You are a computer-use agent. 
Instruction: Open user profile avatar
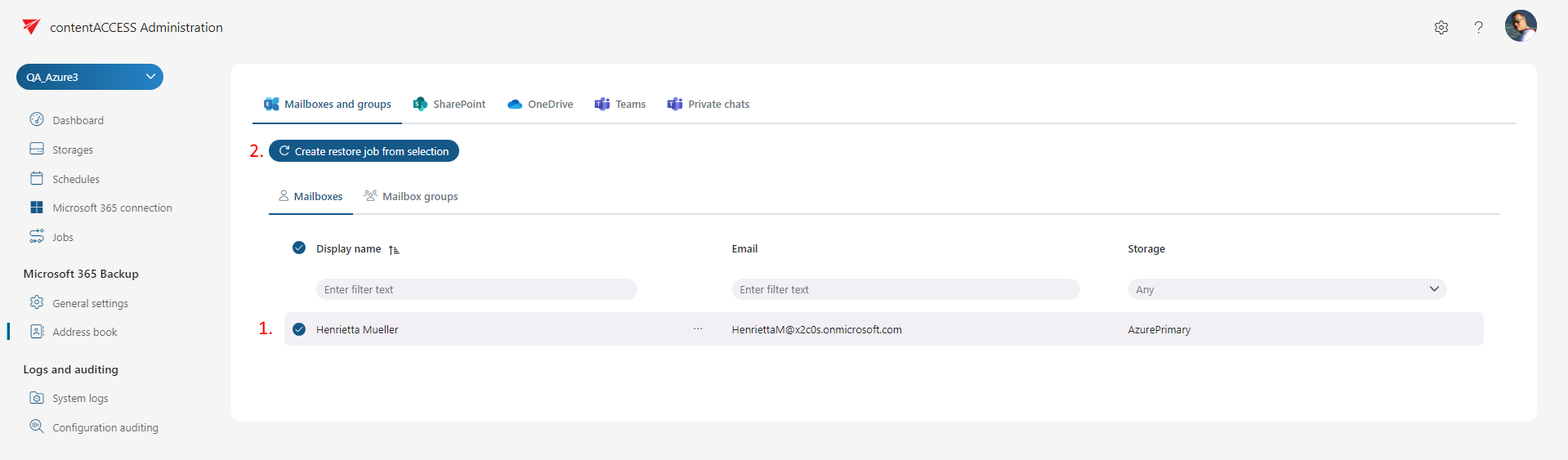tap(1521, 26)
